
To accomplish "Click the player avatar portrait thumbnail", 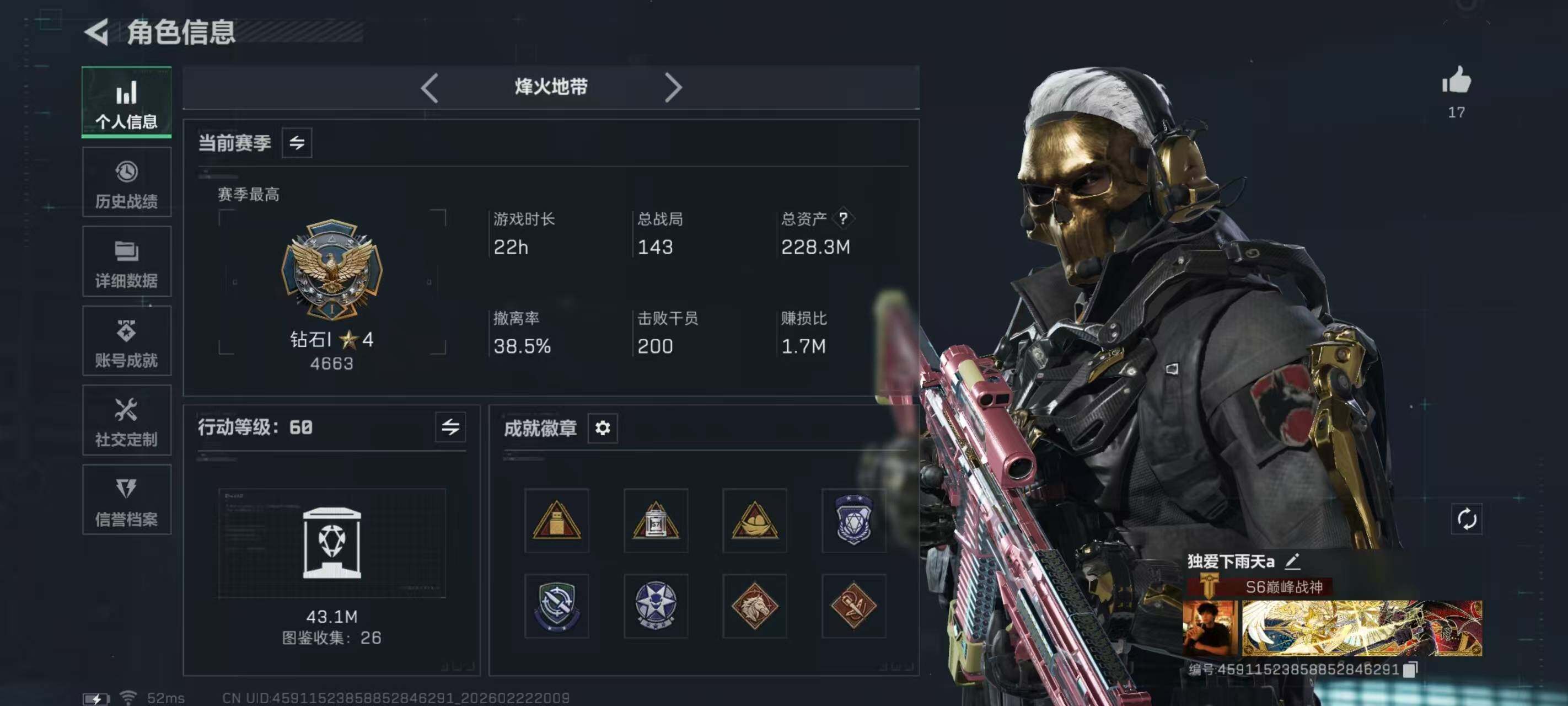I will coord(1210,628).
